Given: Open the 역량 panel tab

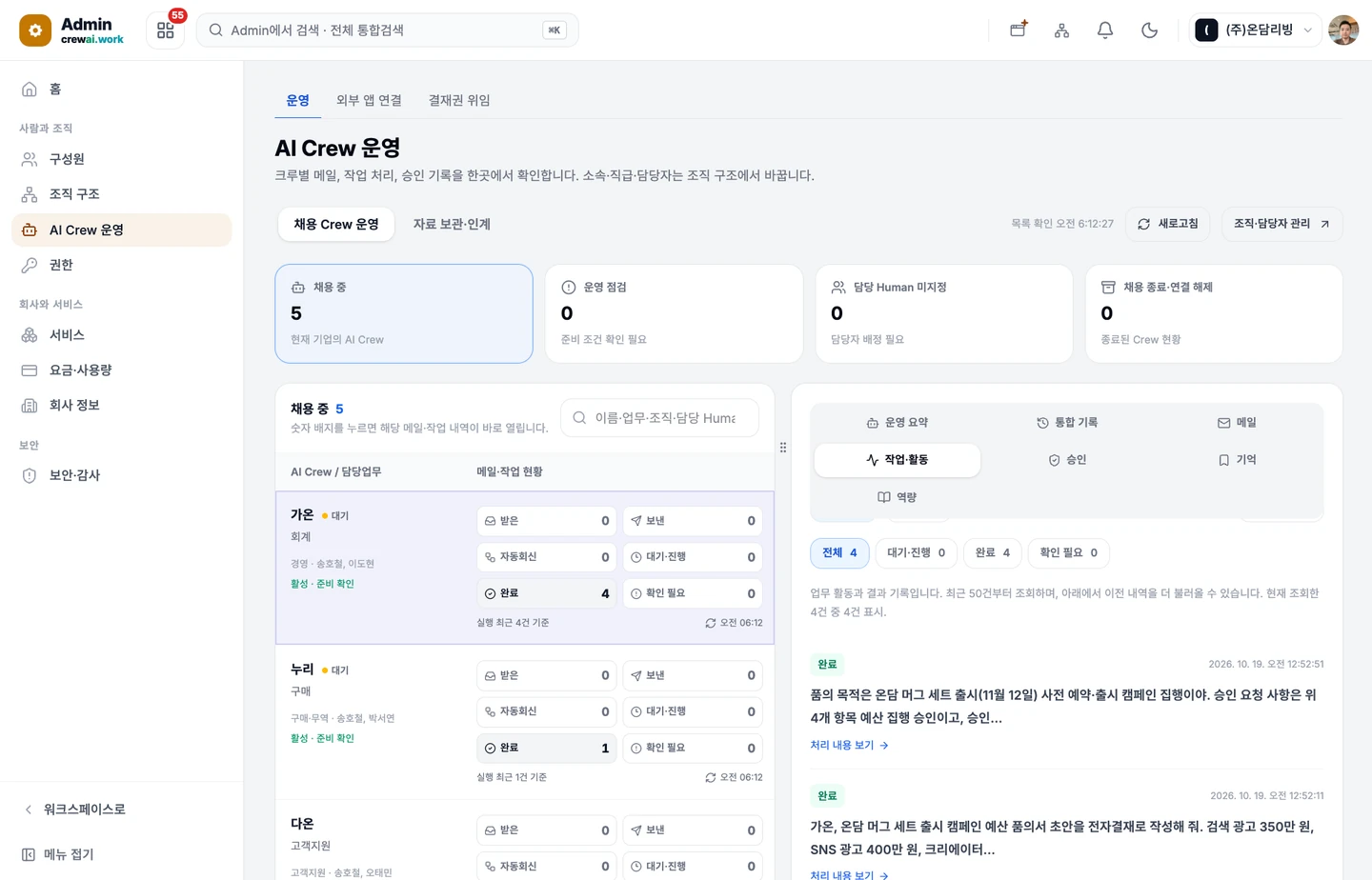Looking at the screenshot, I should pos(898,497).
